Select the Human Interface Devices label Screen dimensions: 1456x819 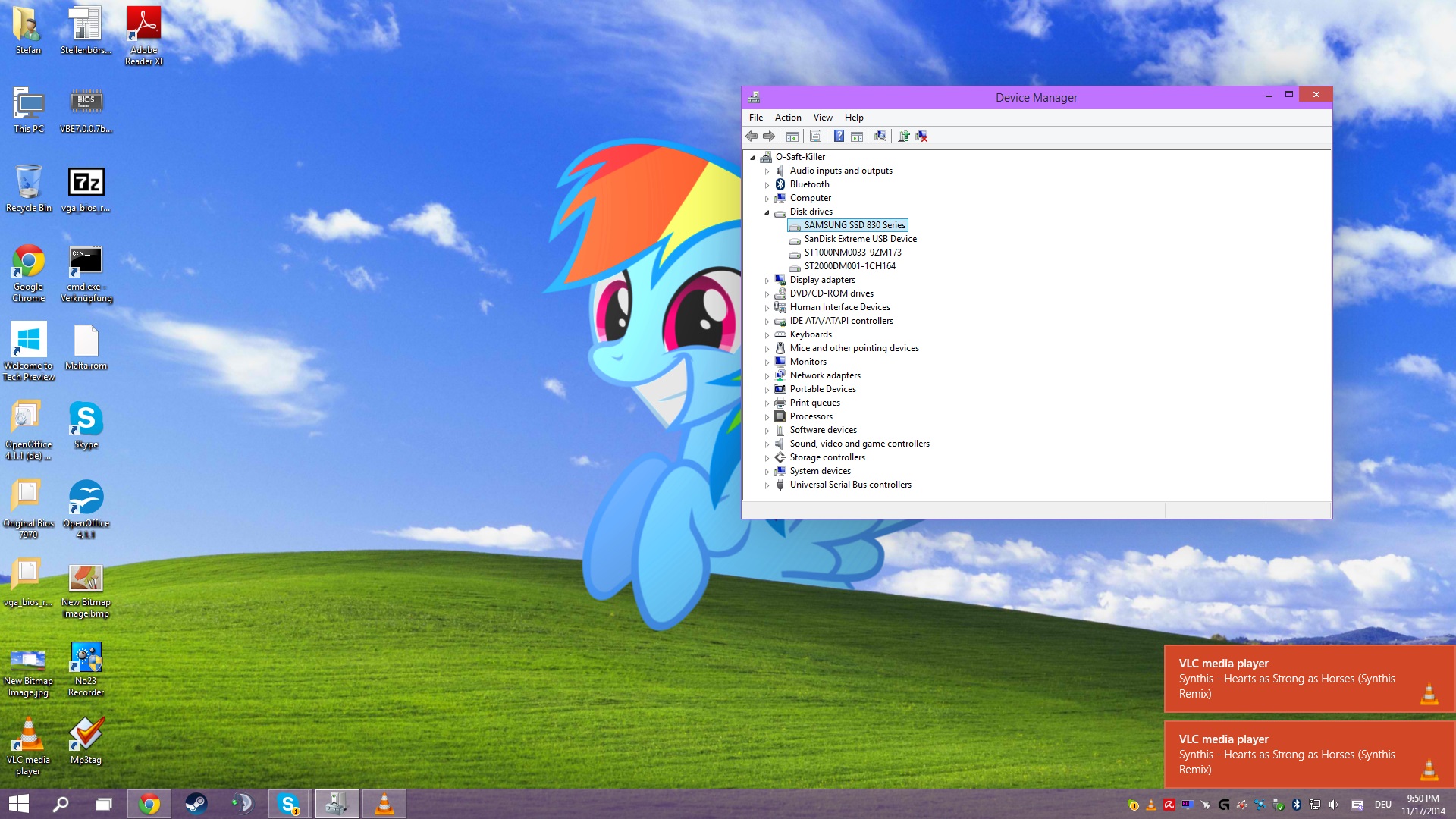coord(839,307)
